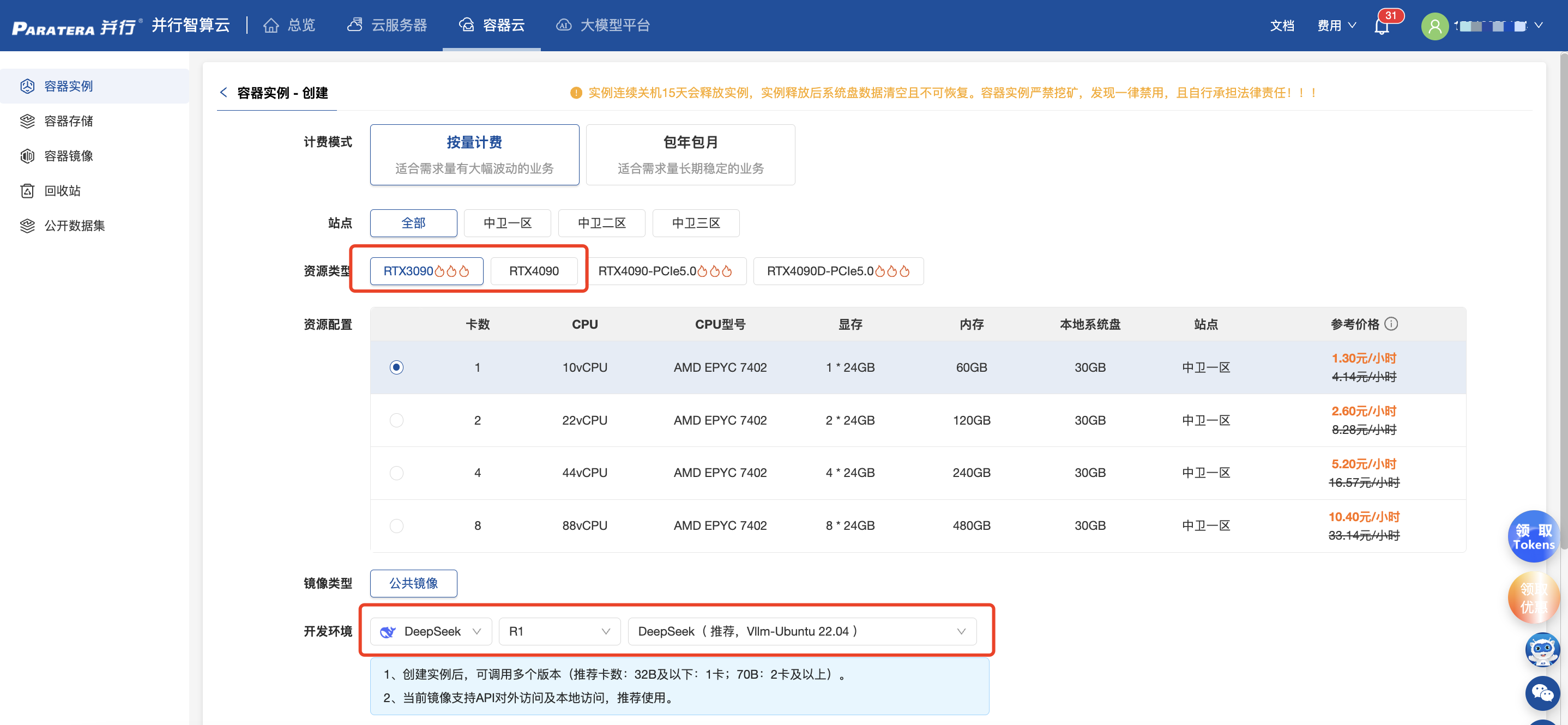Click the green user avatar
1568x725 pixels.
[1434, 26]
